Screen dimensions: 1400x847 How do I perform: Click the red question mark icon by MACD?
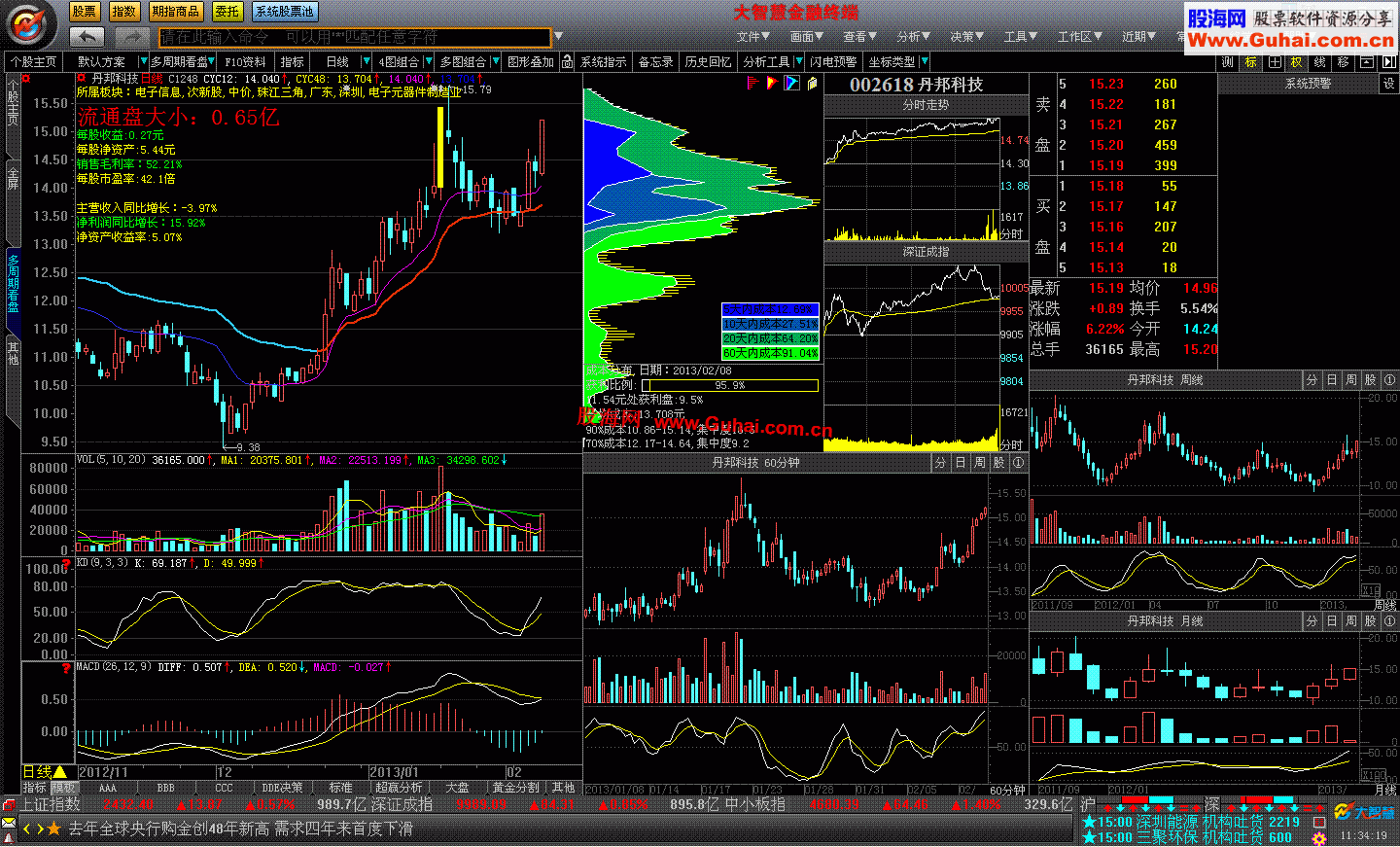pyautogui.click(x=66, y=668)
